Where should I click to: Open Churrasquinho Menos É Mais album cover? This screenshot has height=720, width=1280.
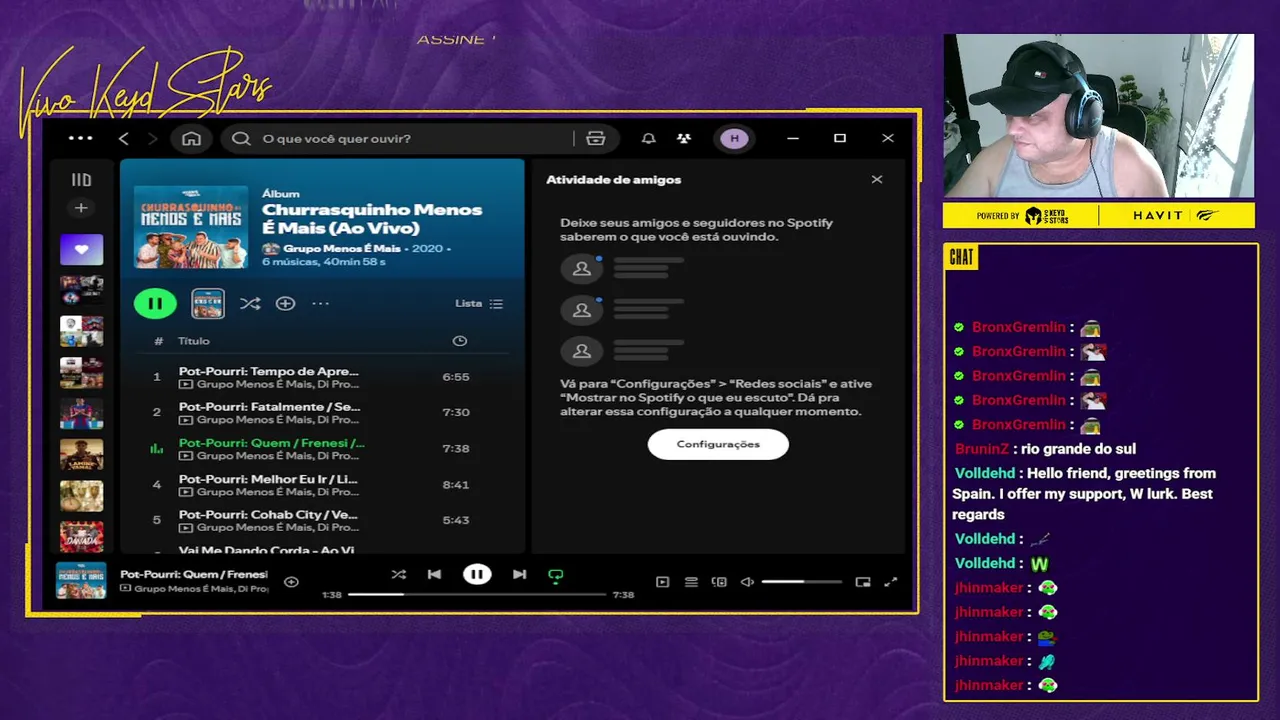[x=191, y=226]
